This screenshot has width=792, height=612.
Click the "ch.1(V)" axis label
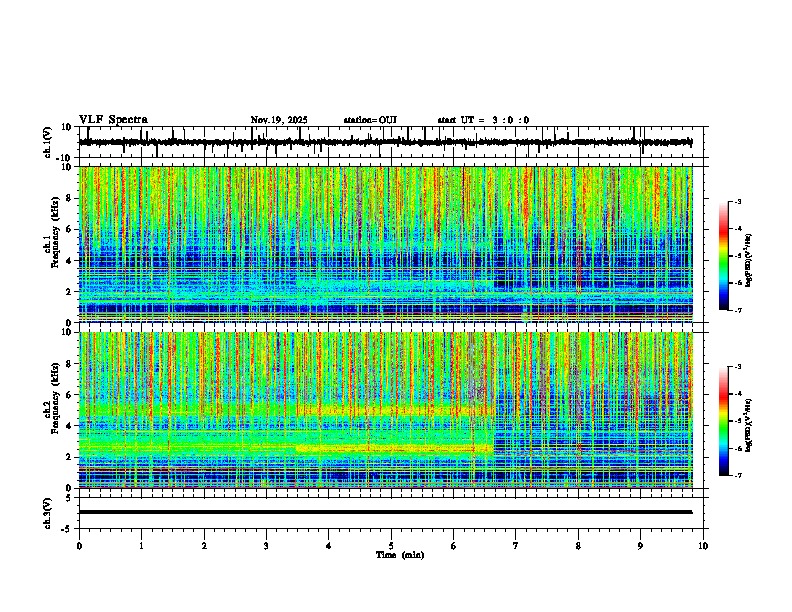point(48,142)
